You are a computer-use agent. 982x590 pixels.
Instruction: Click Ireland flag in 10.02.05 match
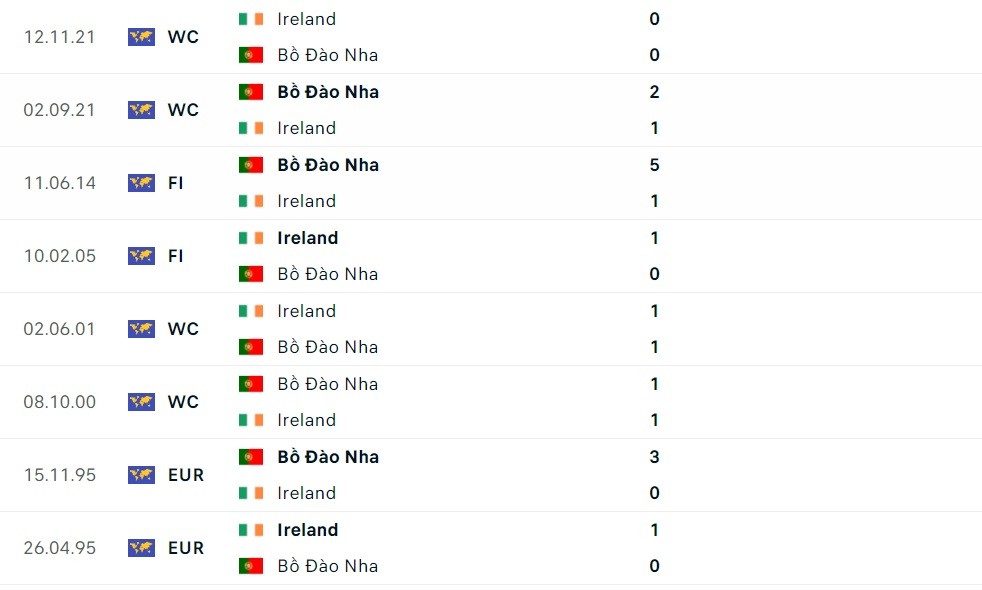click(x=250, y=238)
